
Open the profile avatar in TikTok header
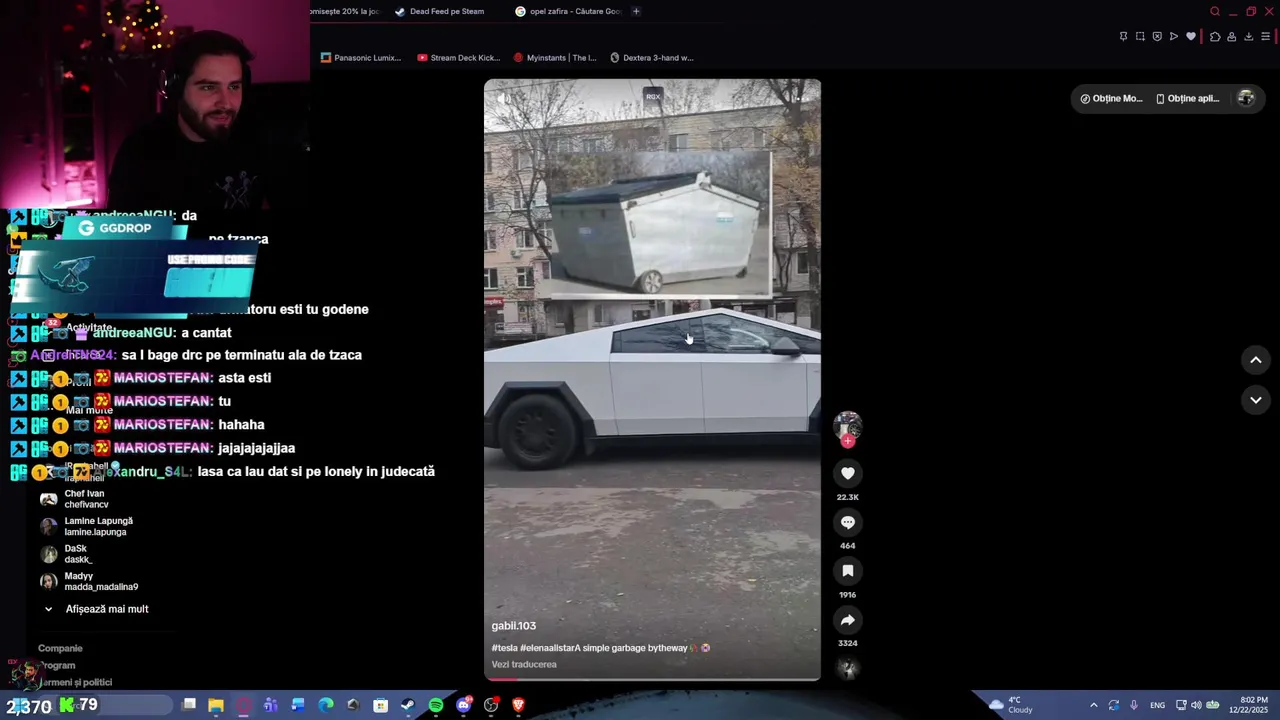(x=1246, y=98)
